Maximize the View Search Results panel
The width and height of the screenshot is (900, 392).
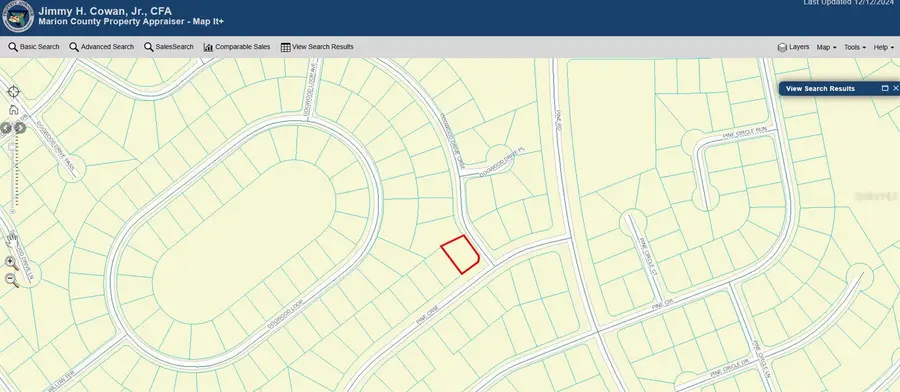click(885, 88)
